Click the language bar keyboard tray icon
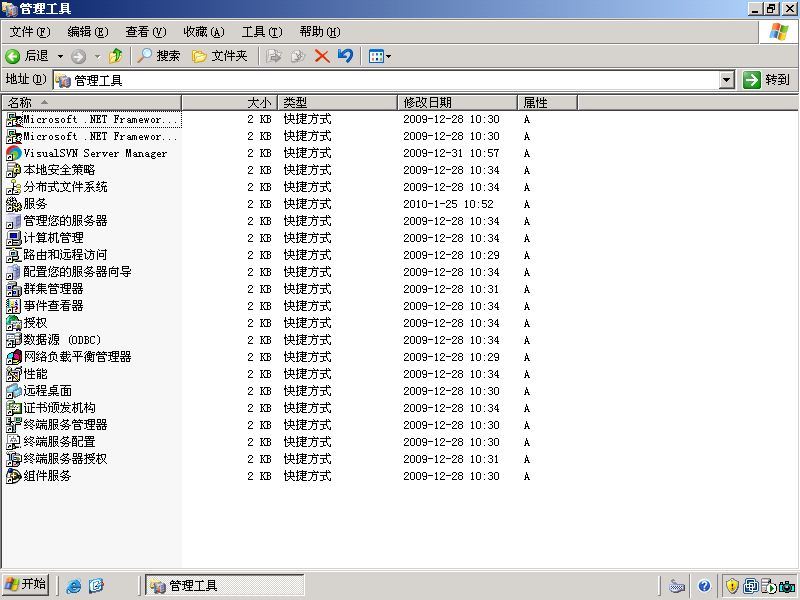Viewport: 800px width, 600px height. [x=677, y=586]
